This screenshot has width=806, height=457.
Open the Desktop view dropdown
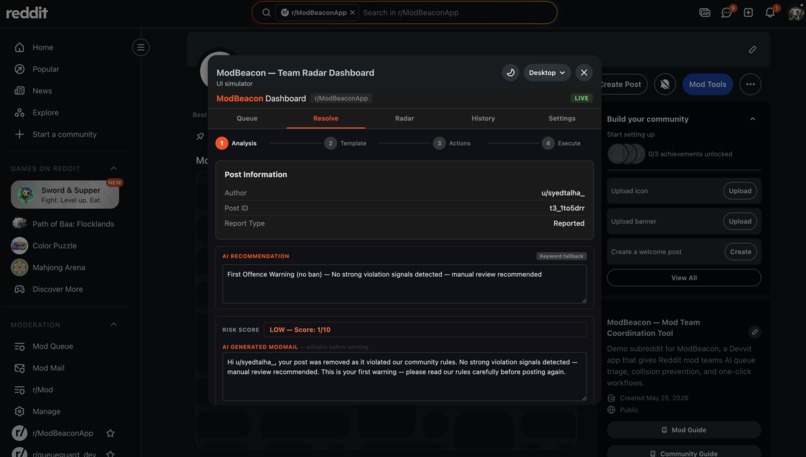[x=547, y=72]
